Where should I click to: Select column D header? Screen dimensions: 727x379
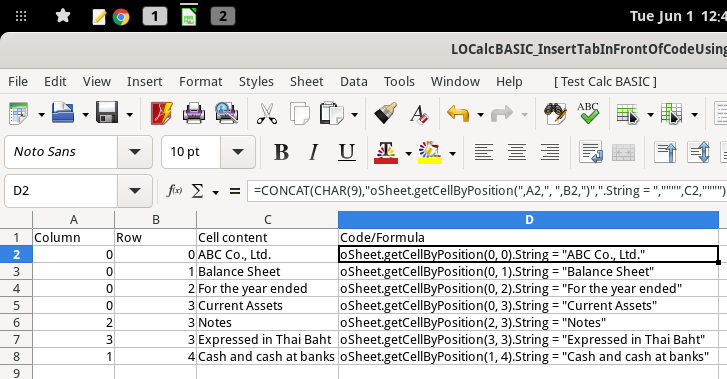click(x=529, y=219)
